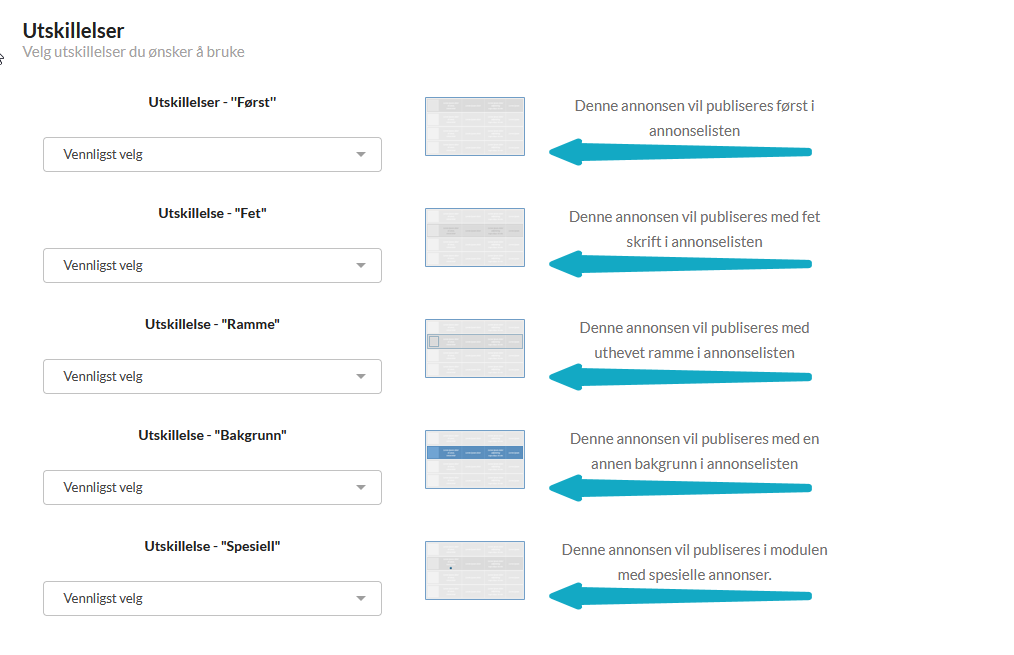The height and width of the screenshot is (655, 1014).
Task: Click the blue arrow in the "Fet" row
Action: pyautogui.click(x=680, y=264)
